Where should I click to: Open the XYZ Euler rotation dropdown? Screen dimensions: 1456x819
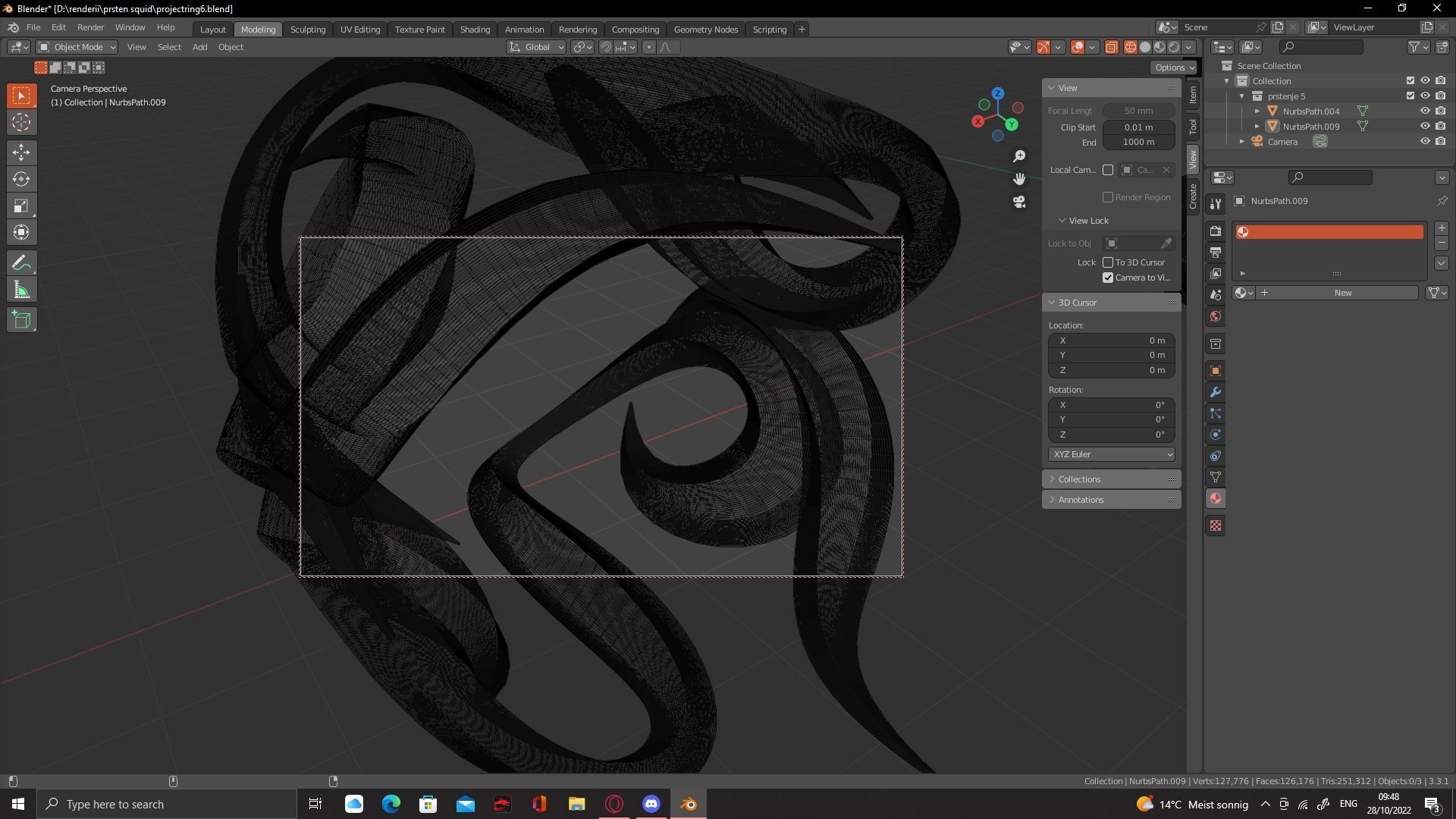[1112, 454]
